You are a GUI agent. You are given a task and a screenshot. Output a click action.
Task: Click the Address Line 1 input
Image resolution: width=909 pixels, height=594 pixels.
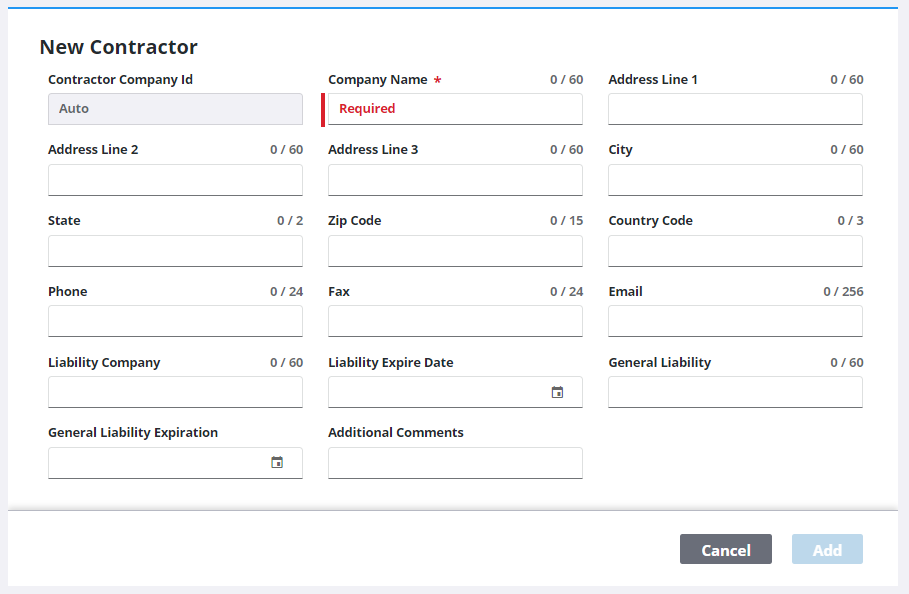[735, 109]
